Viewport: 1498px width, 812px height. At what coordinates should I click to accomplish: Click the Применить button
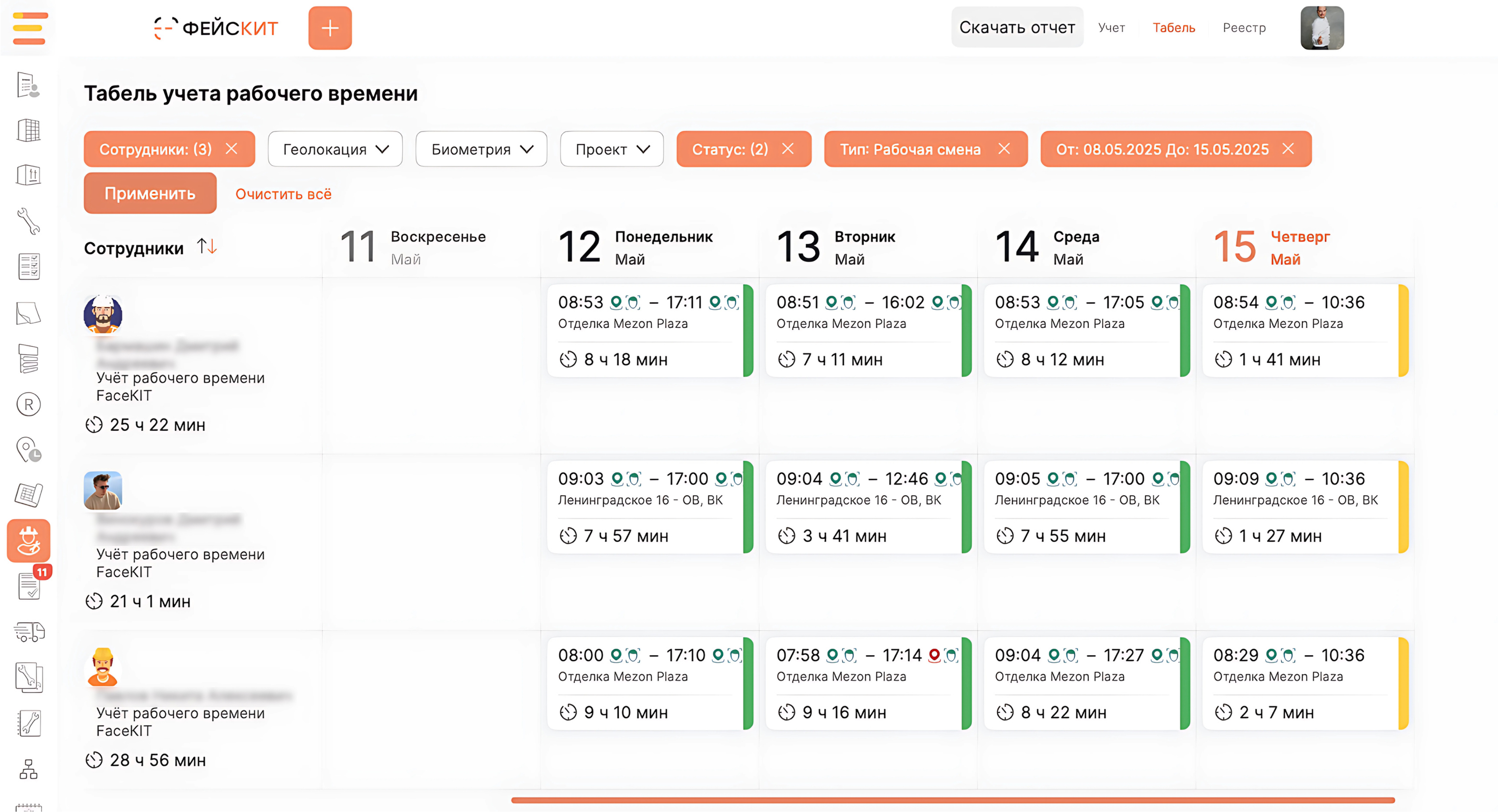150,193
